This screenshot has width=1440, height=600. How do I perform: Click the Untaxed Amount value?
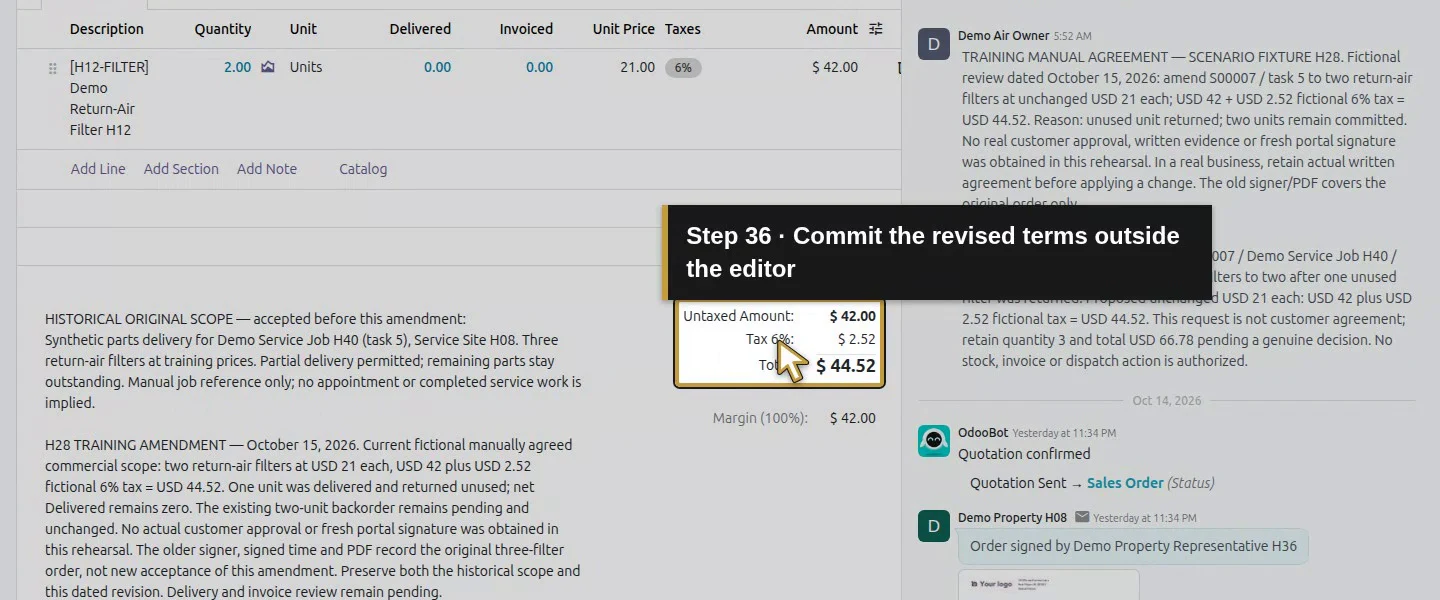coord(852,316)
